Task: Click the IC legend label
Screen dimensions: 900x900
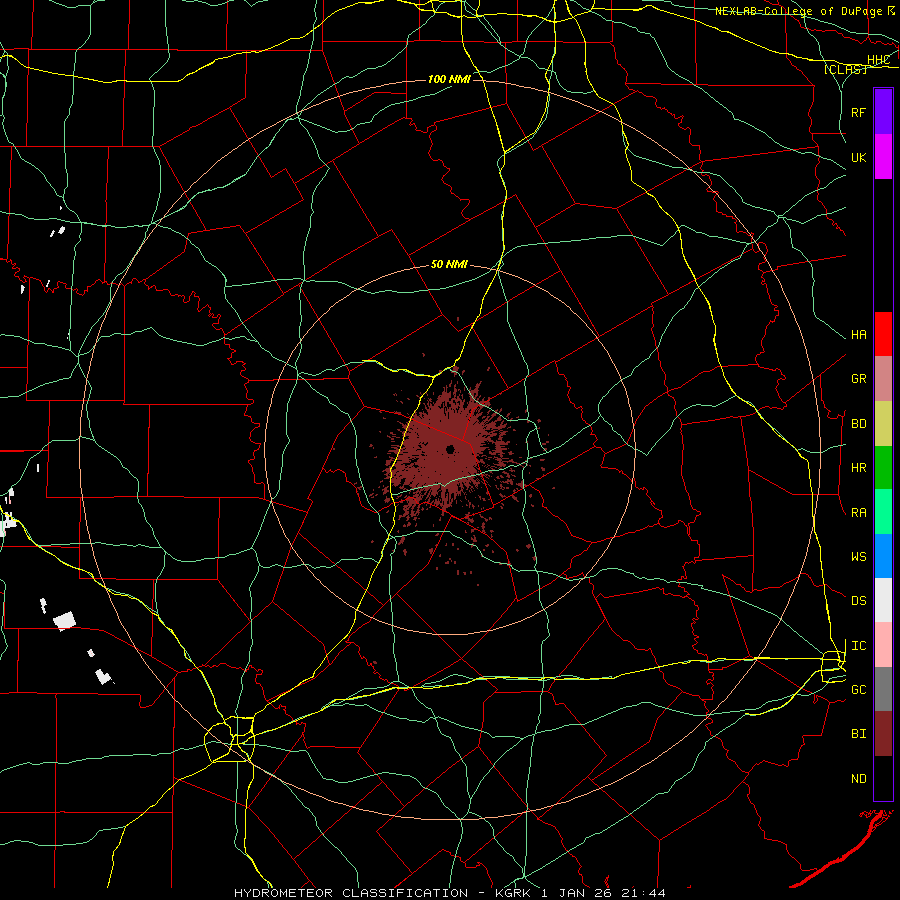Action: pyautogui.click(x=858, y=646)
